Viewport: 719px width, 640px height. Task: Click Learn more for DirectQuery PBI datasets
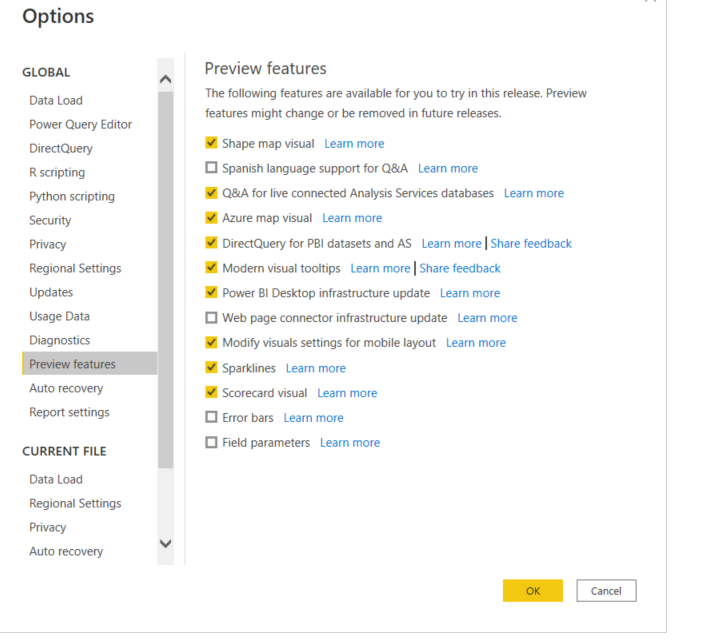pyautogui.click(x=452, y=243)
